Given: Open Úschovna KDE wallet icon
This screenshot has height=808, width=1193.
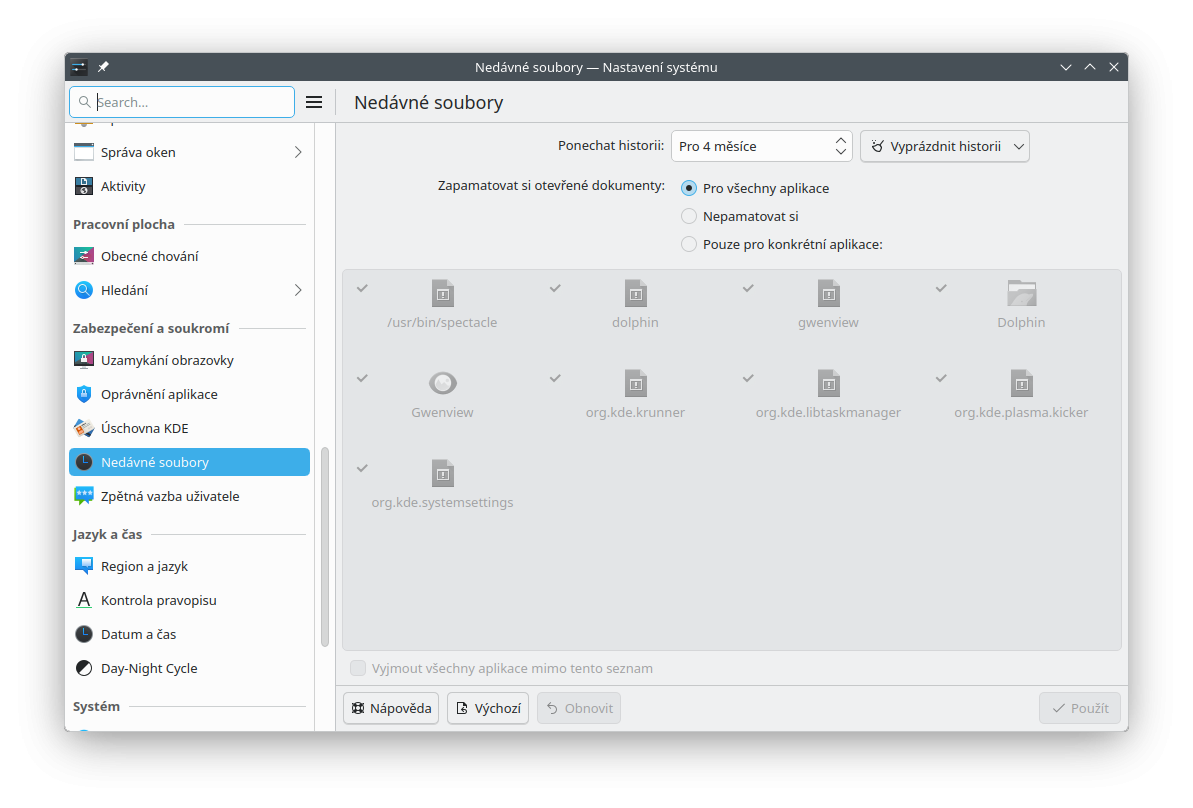Looking at the screenshot, I should (x=84, y=428).
